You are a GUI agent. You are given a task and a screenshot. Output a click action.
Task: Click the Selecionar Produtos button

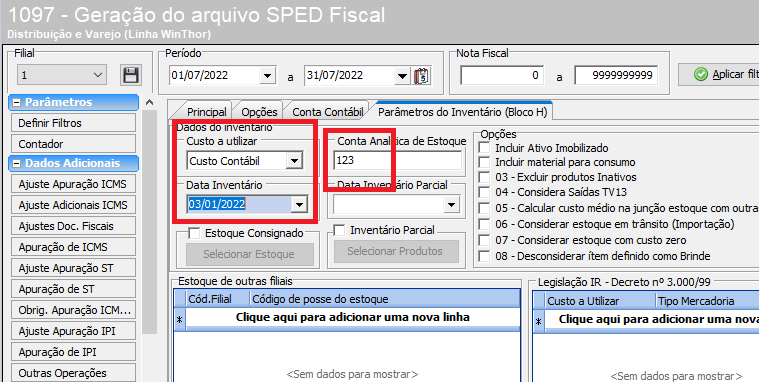tap(395, 251)
